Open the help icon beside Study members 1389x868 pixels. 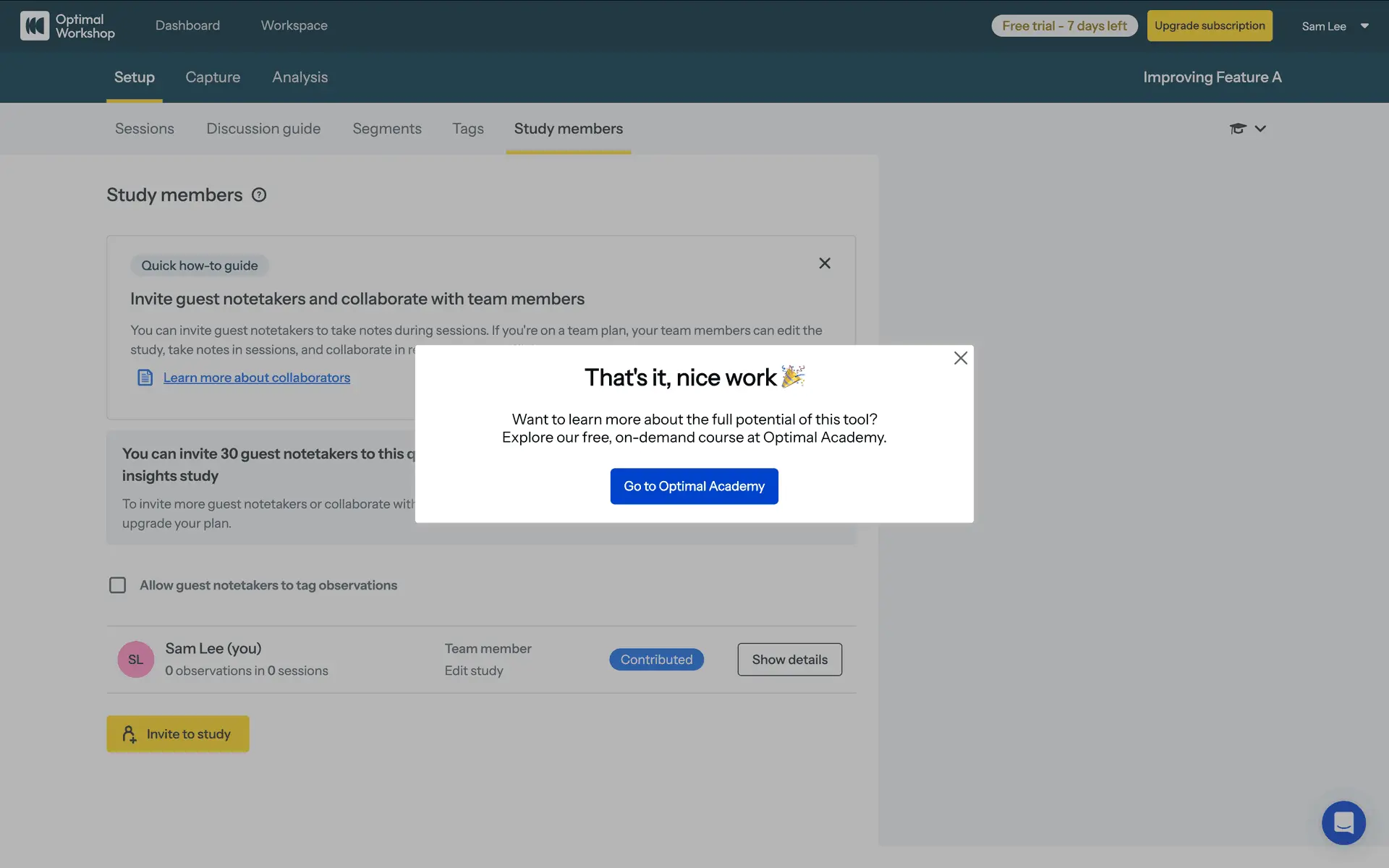[x=259, y=195]
